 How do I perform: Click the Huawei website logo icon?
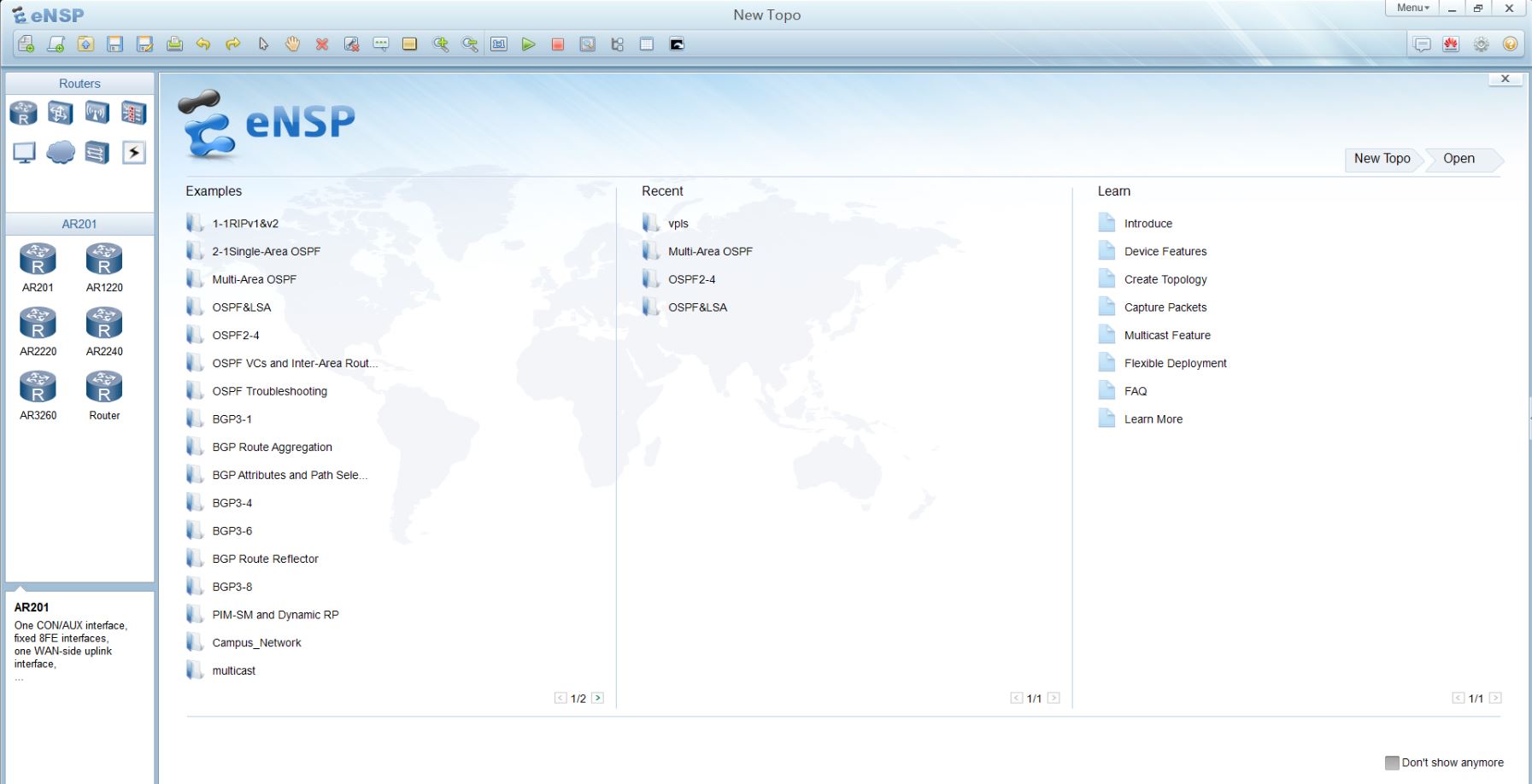1451,44
